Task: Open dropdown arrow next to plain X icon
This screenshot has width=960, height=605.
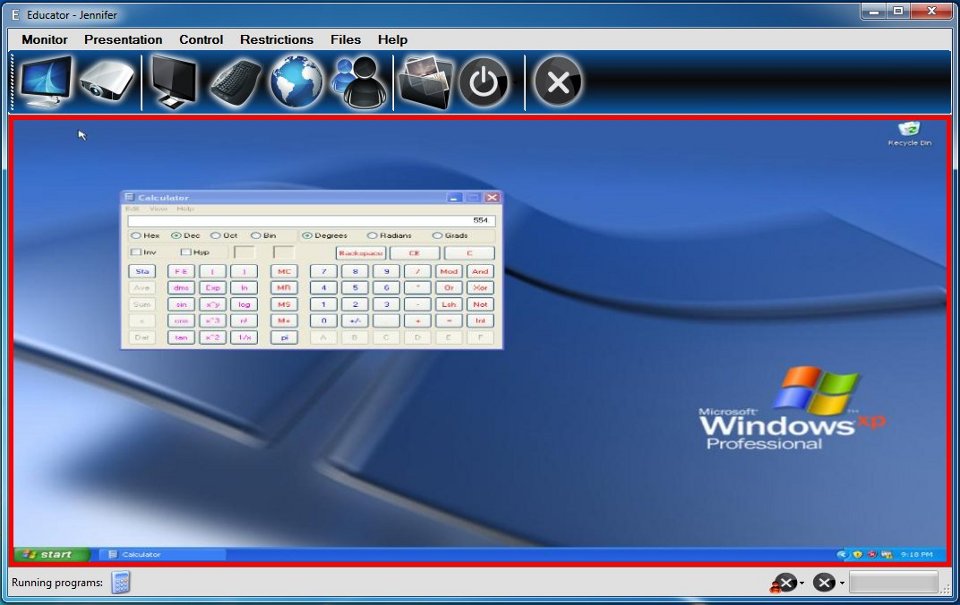Action: (x=842, y=583)
